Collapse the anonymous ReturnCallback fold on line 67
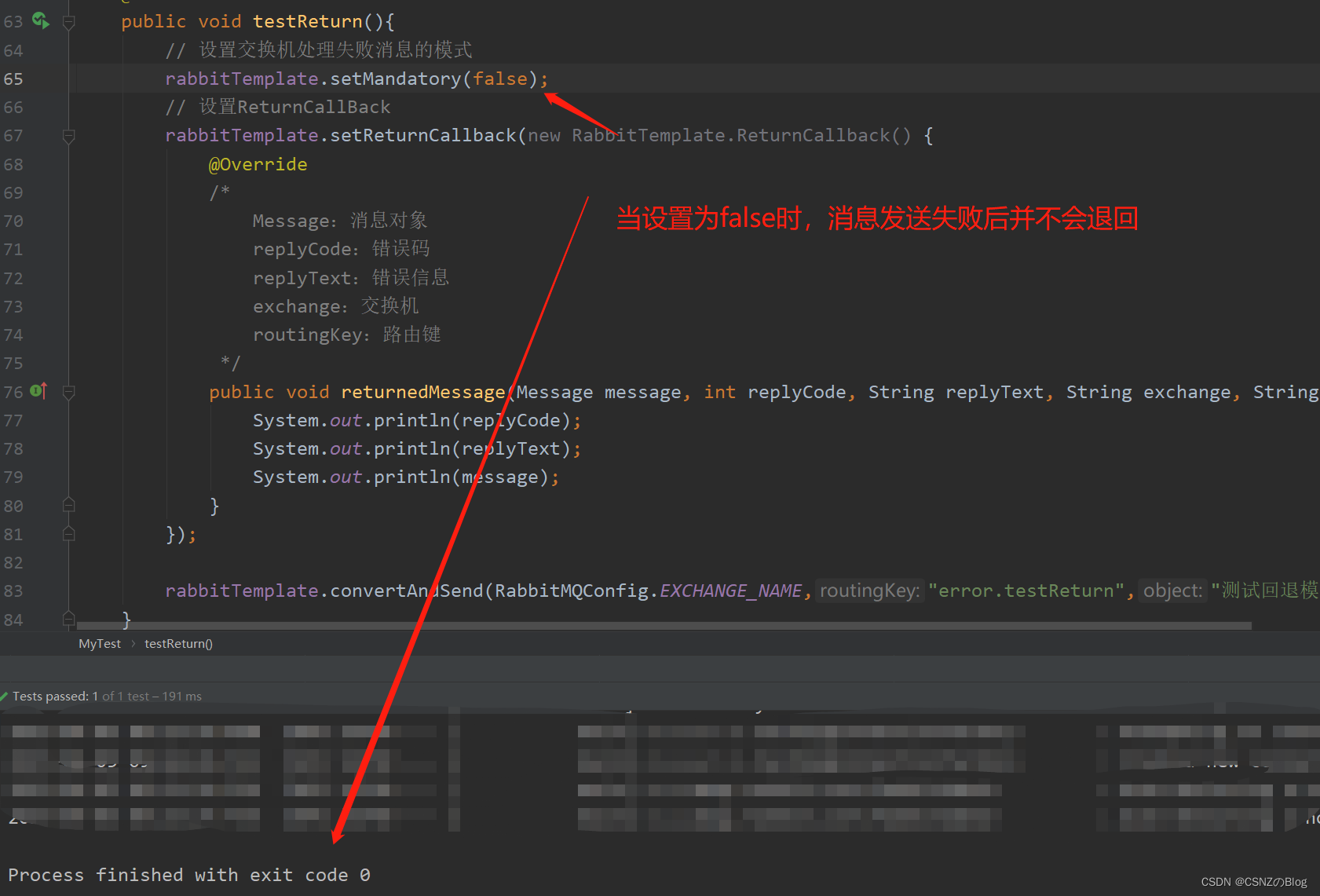The image size is (1320, 896). [x=68, y=136]
